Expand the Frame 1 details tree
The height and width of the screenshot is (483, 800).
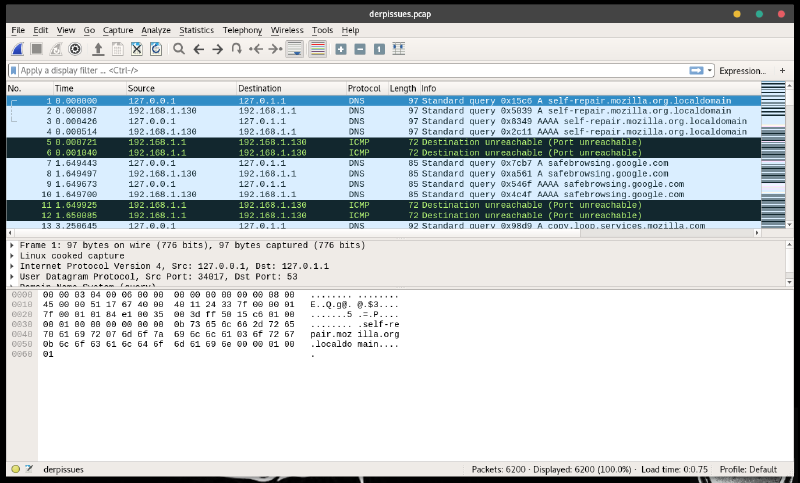coord(12,245)
